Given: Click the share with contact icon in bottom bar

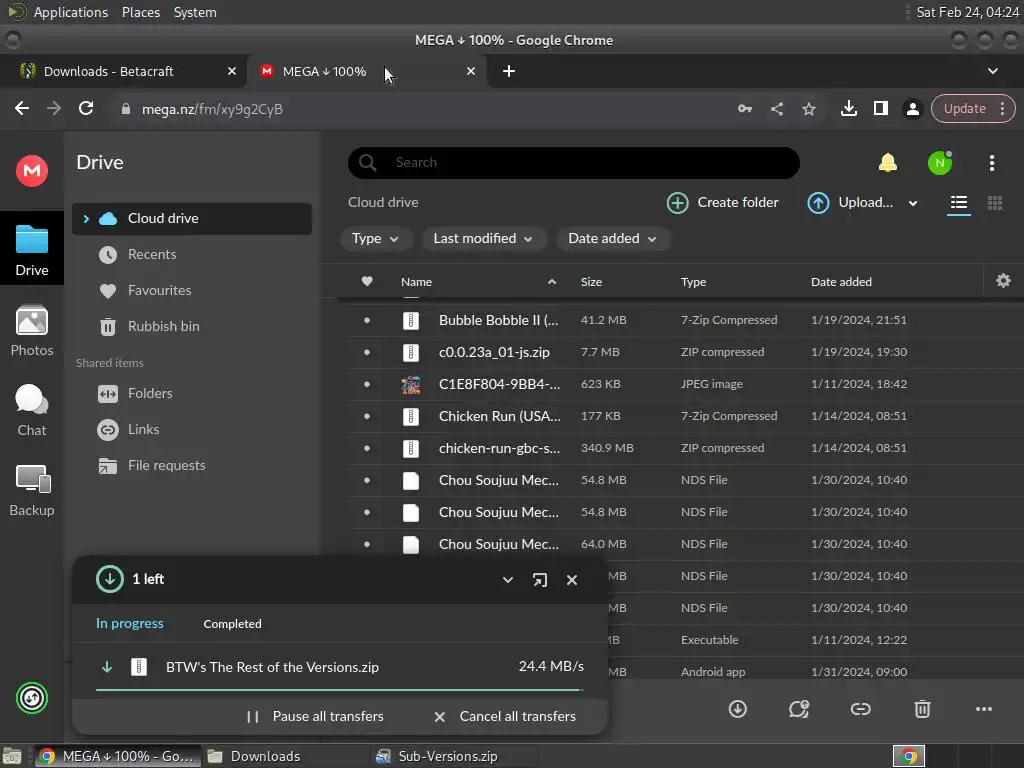Looking at the screenshot, I should coord(799,709).
